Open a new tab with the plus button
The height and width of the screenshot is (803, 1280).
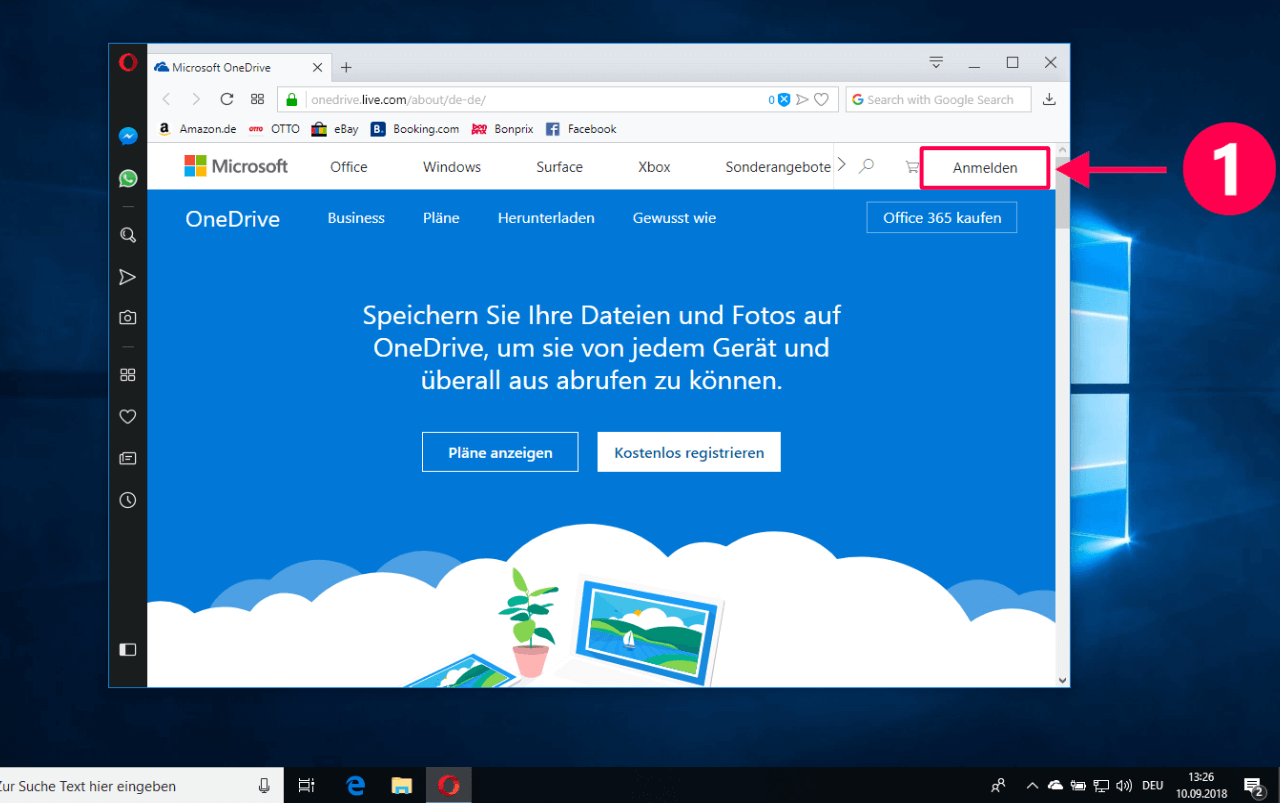coord(346,67)
